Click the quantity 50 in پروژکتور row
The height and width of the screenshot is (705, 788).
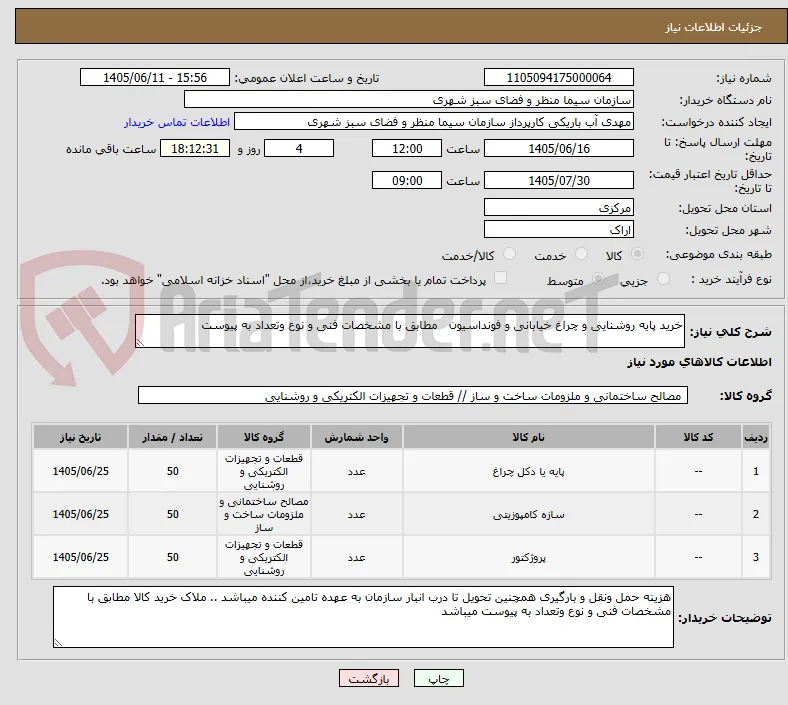pyautogui.click(x=172, y=558)
